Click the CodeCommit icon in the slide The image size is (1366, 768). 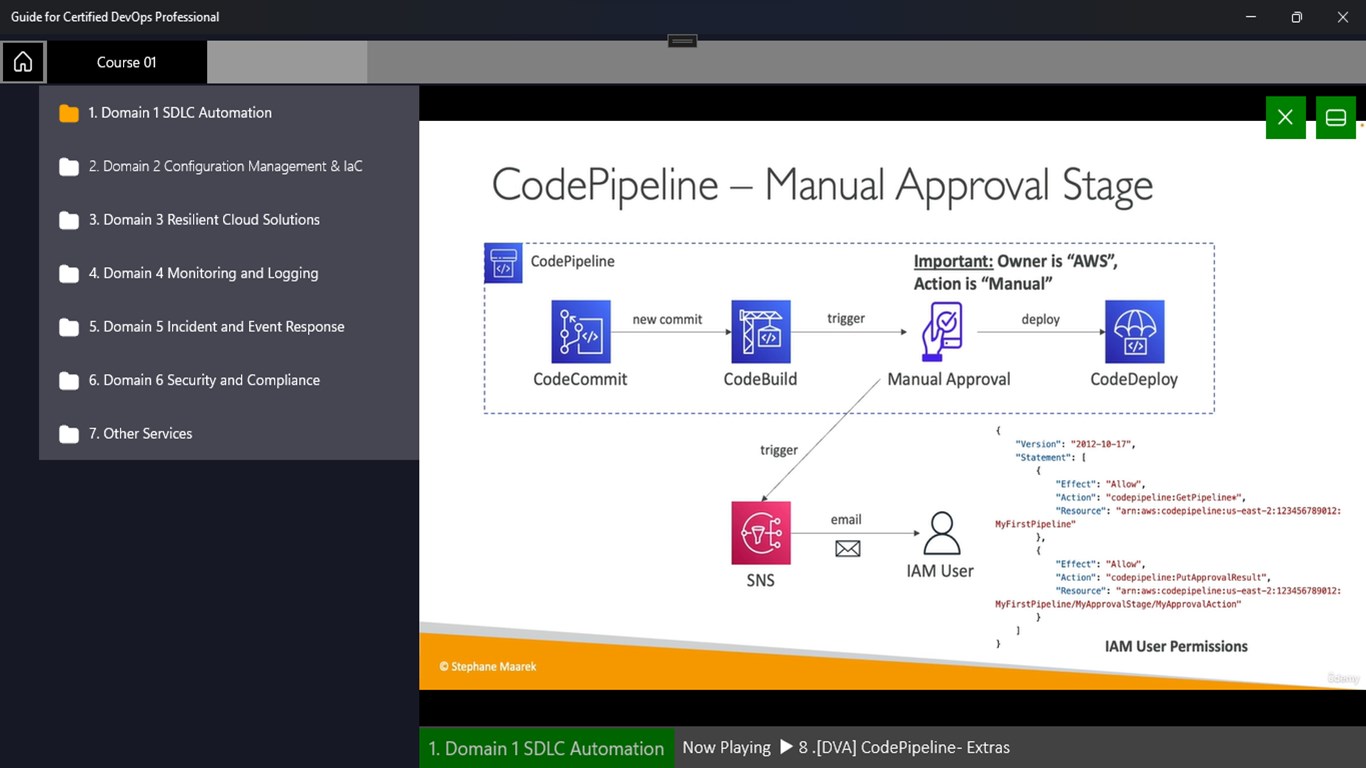coord(580,332)
